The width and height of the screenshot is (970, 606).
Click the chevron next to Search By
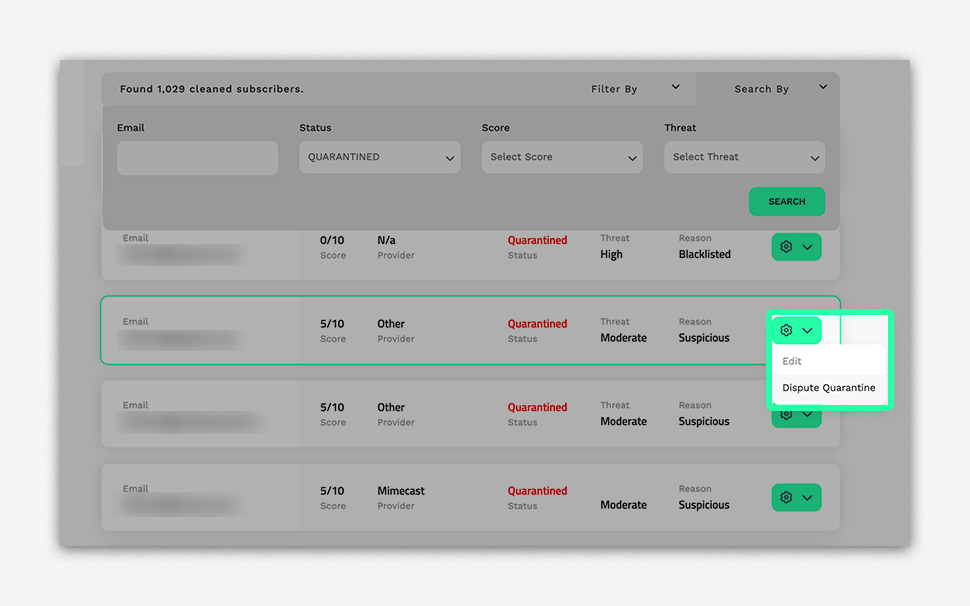(x=823, y=88)
